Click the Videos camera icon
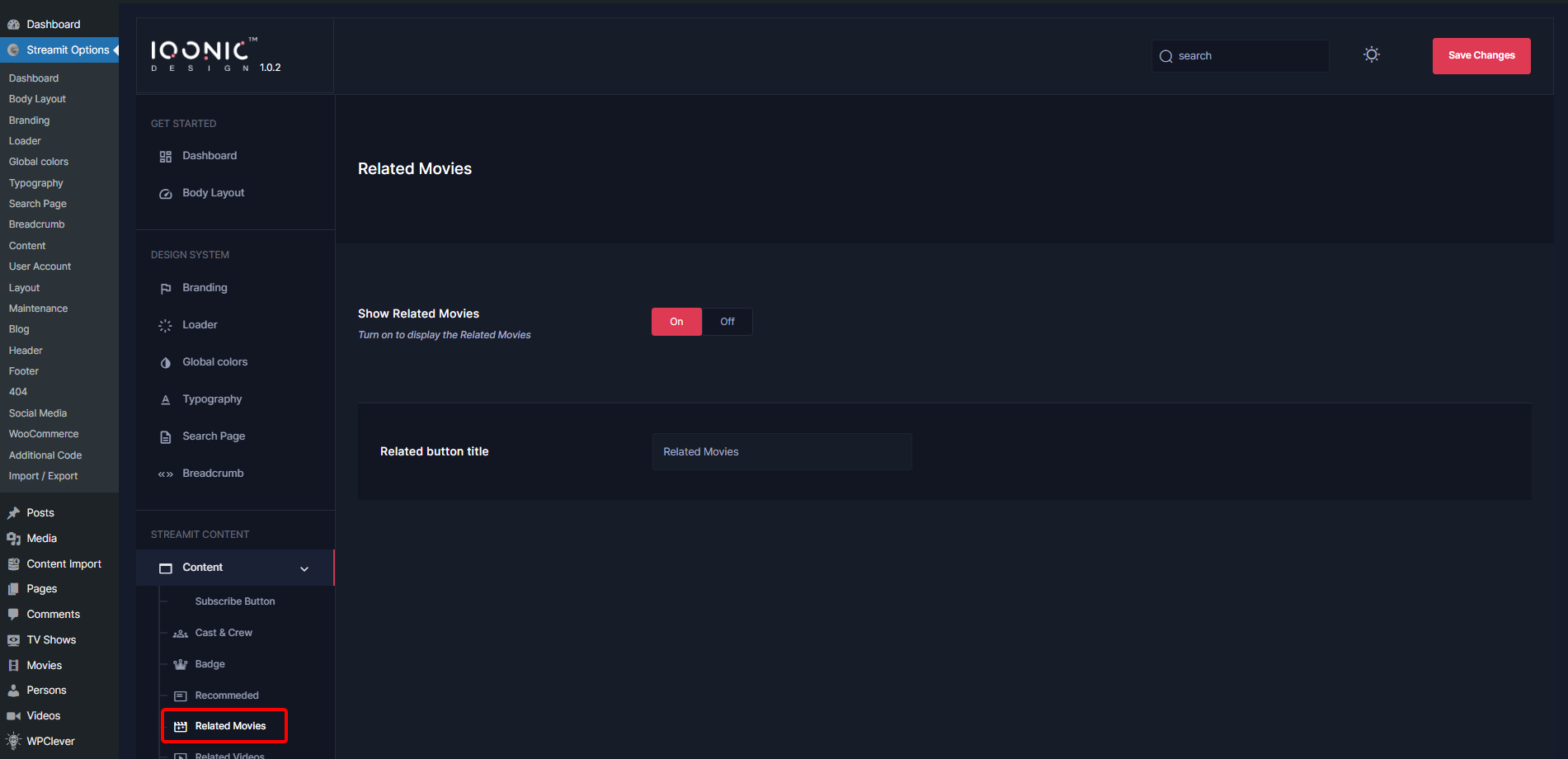 (x=13, y=716)
